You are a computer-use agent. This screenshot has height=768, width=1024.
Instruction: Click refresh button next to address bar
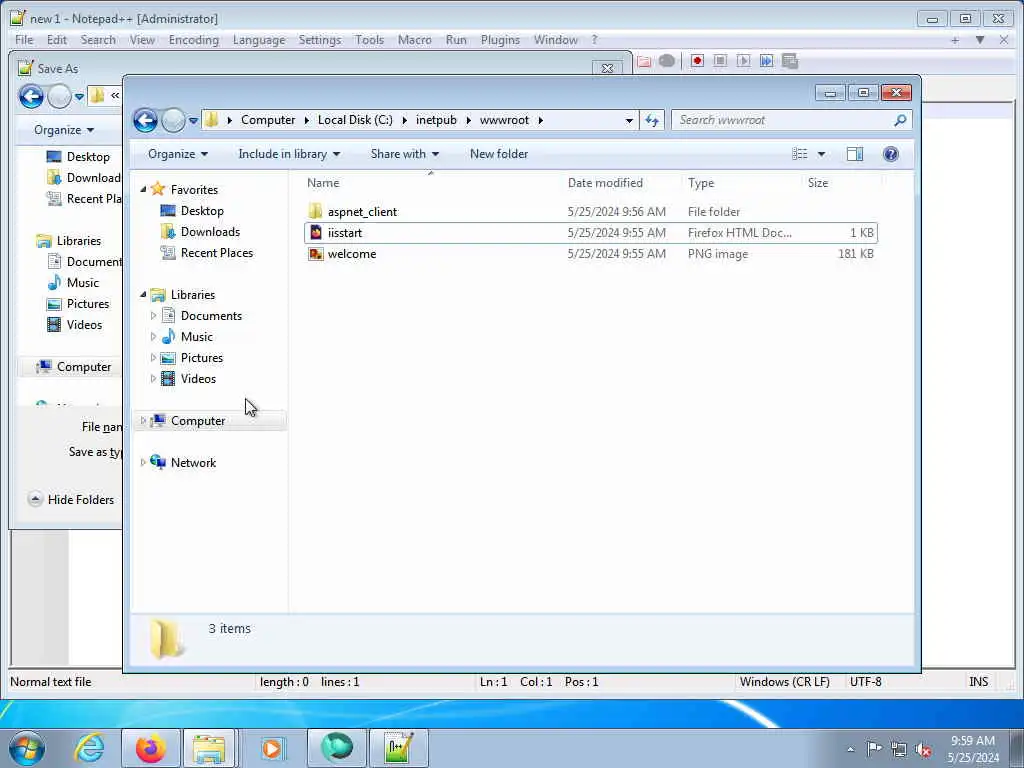pos(652,120)
